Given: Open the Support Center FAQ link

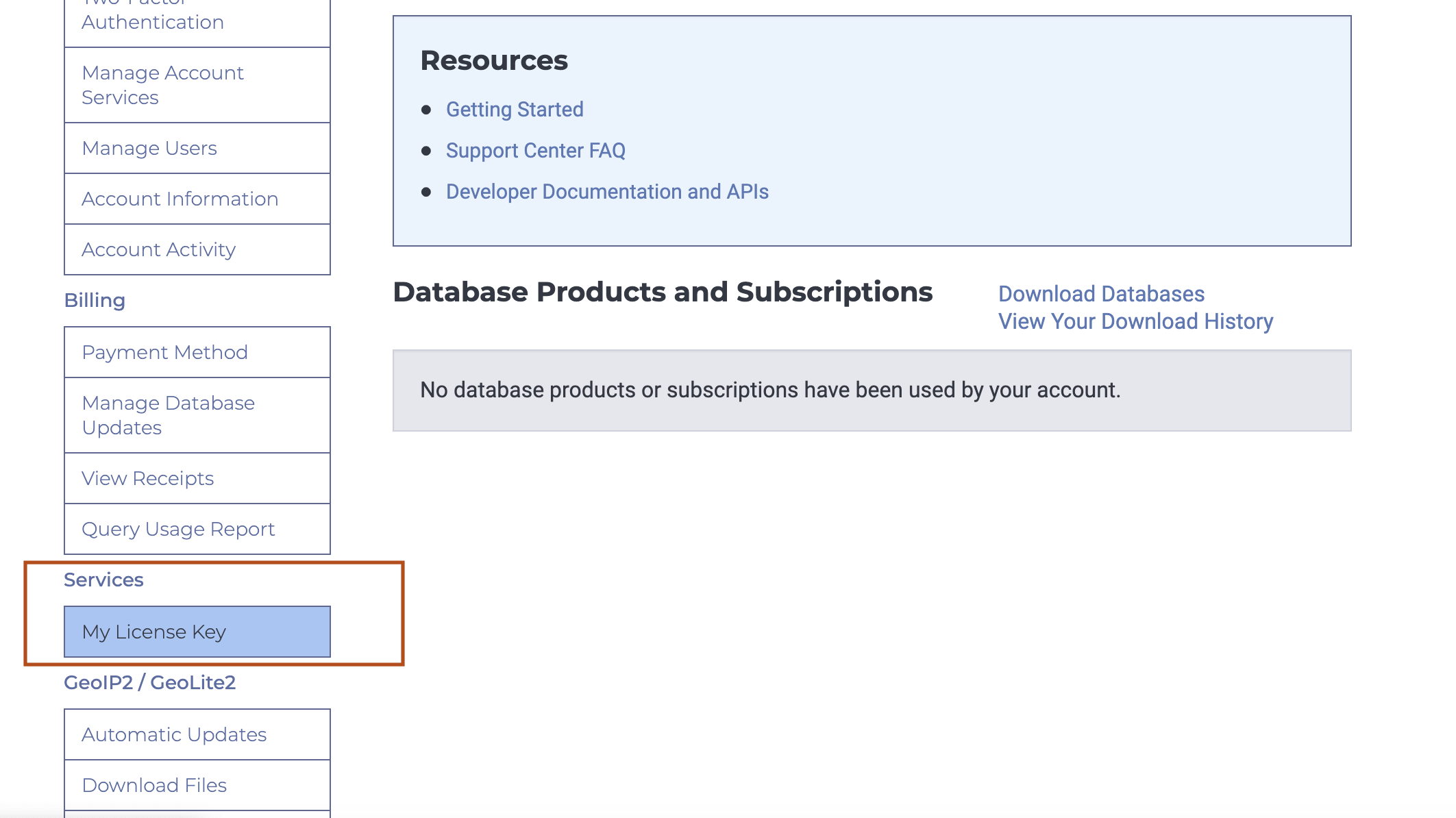Looking at the screenshot, I should click(x=535, y=151).
